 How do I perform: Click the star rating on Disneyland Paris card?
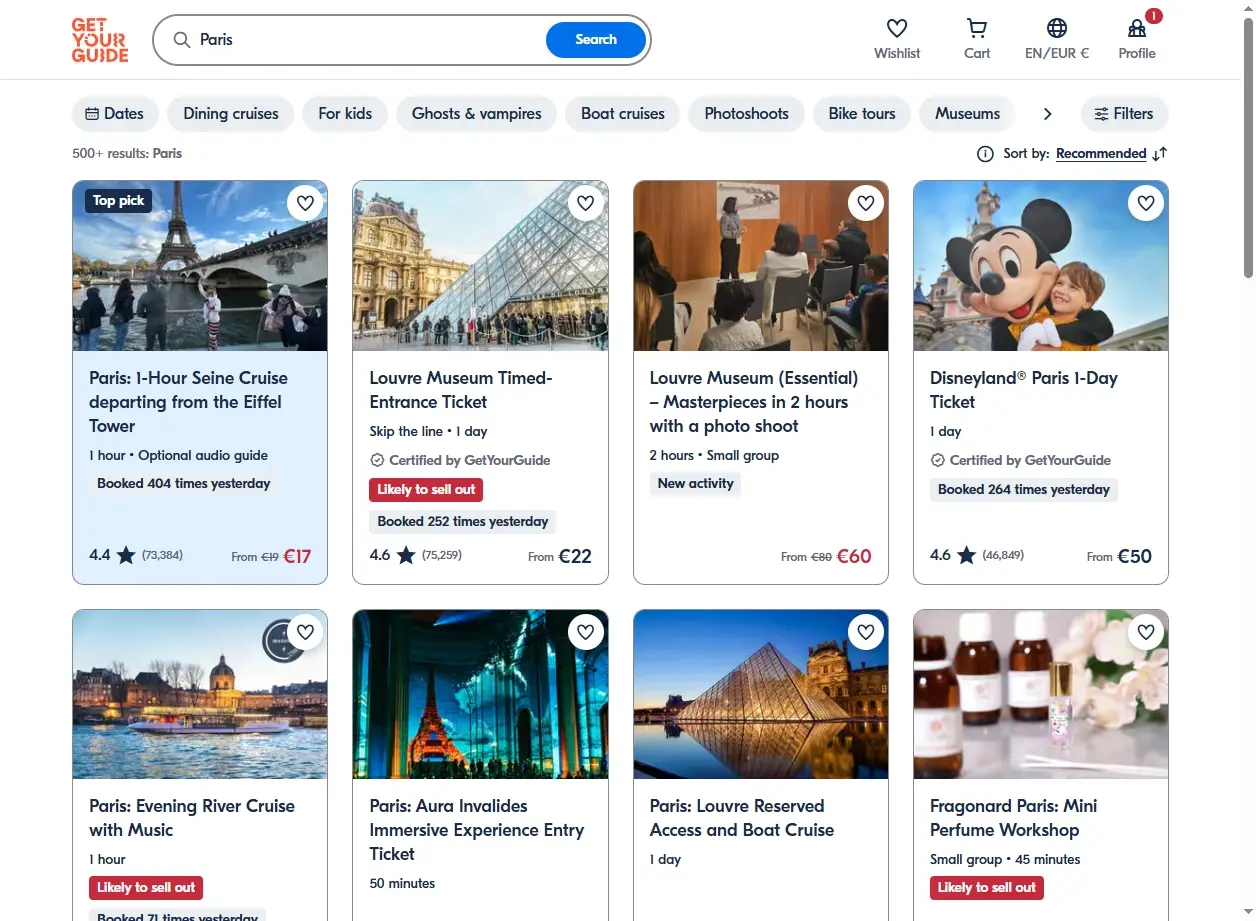click(966, 555)
